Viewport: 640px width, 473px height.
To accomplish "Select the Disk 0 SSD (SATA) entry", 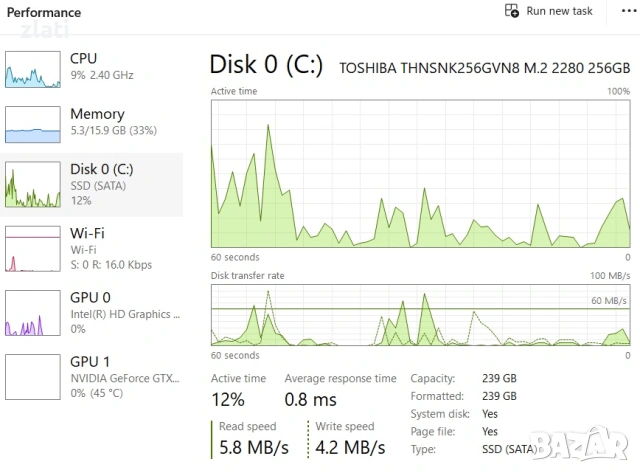I will tap(101, 185).
